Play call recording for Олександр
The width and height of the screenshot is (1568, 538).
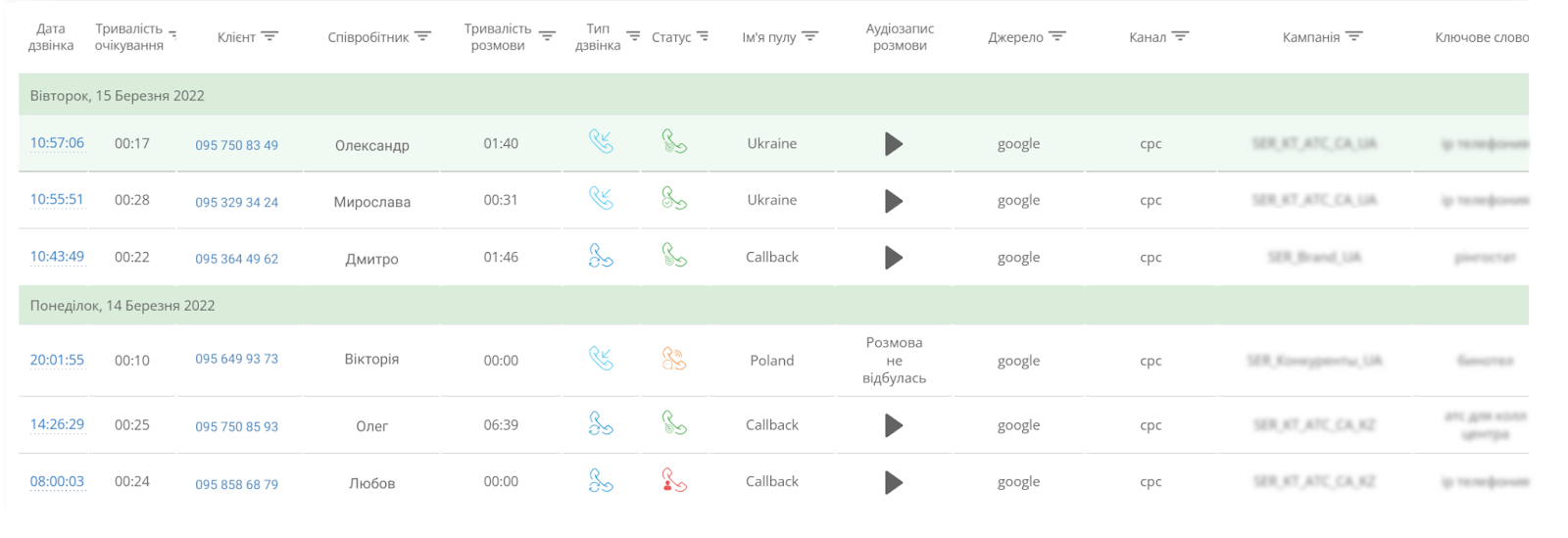(893, 144)
